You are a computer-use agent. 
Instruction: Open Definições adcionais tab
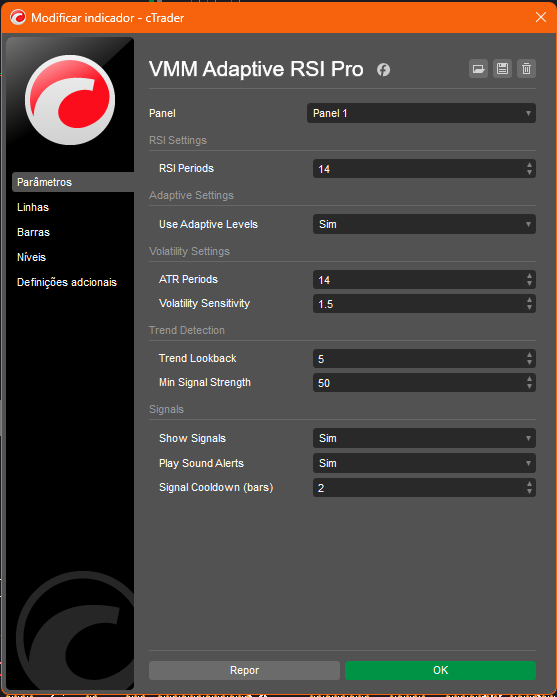click(67, 282)
